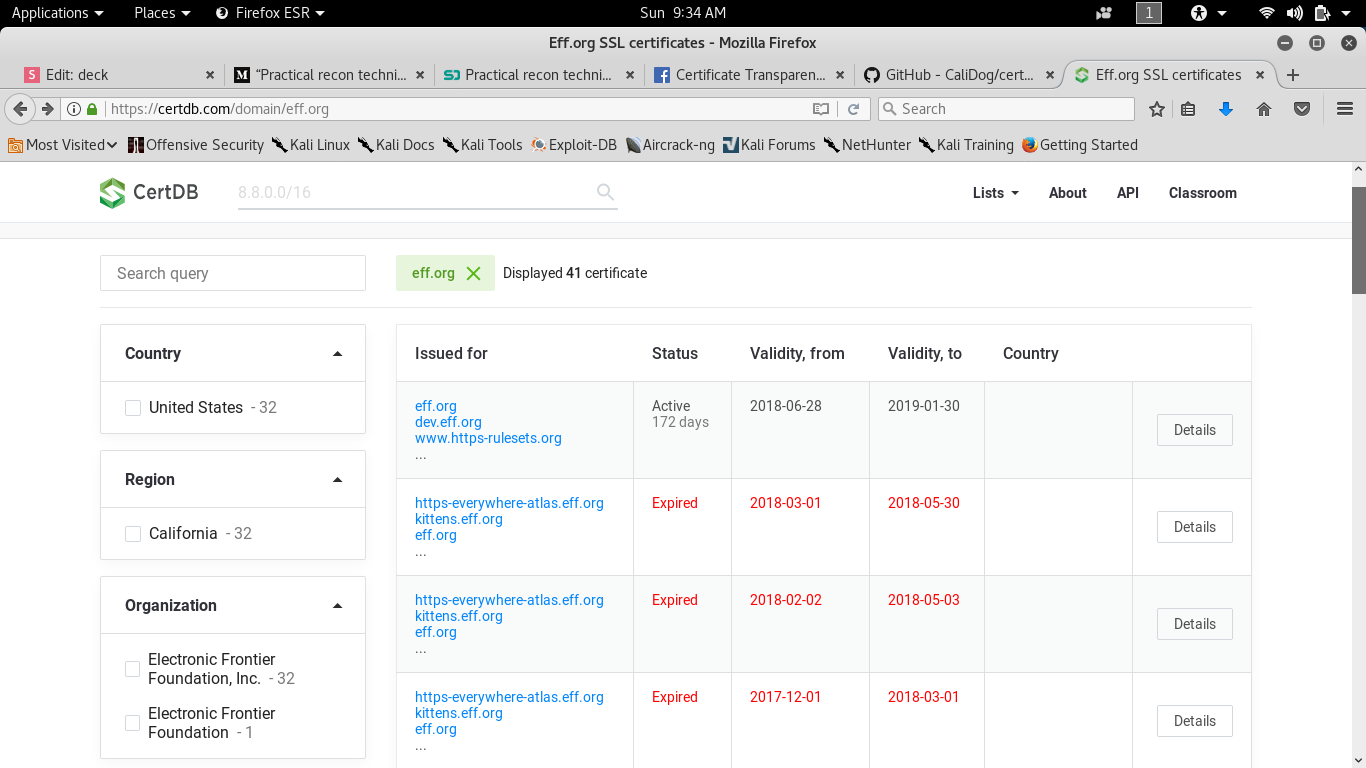Open Details for certificate valid from 2017-12-01
Screen dimensions: 1366x768
coord(1195,721)
